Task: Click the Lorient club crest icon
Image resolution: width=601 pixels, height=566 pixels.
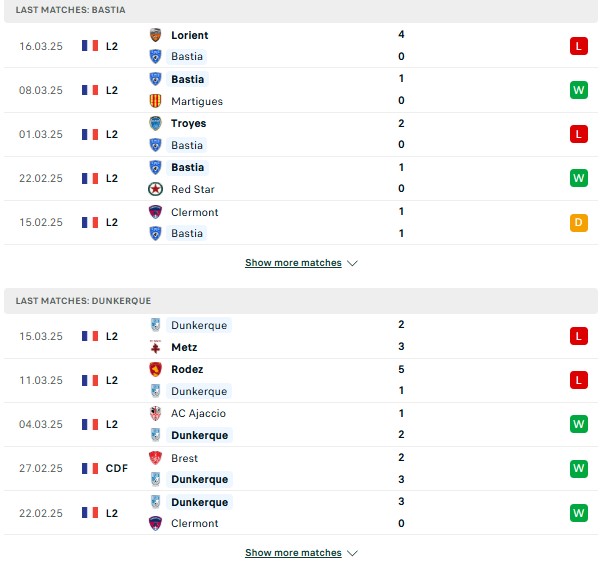Action: pos(155,35)
